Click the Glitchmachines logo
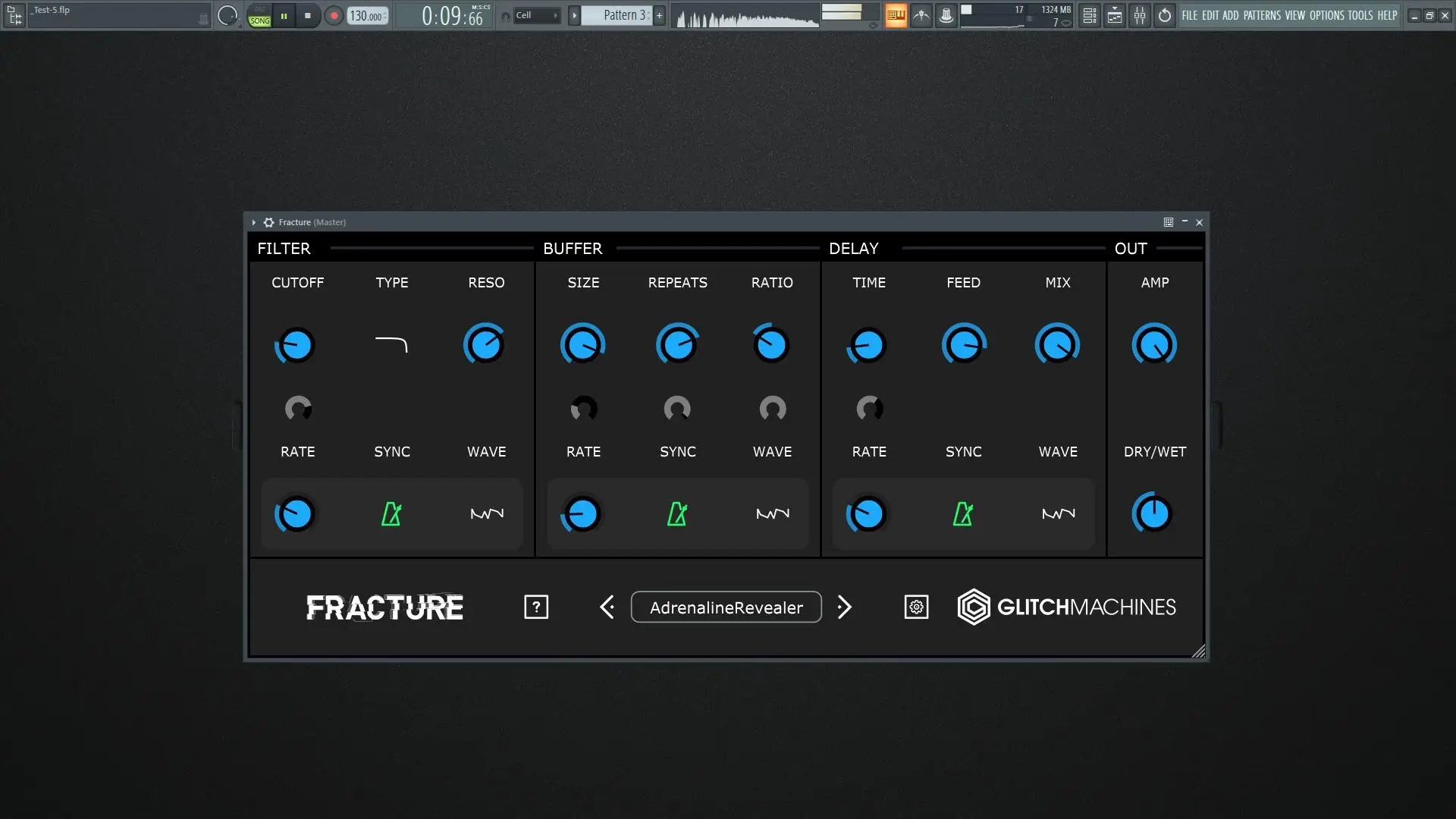Image resolution: width=1456 pixels, height=819 pixels. pyautogui.click(x=1066, y=607)
